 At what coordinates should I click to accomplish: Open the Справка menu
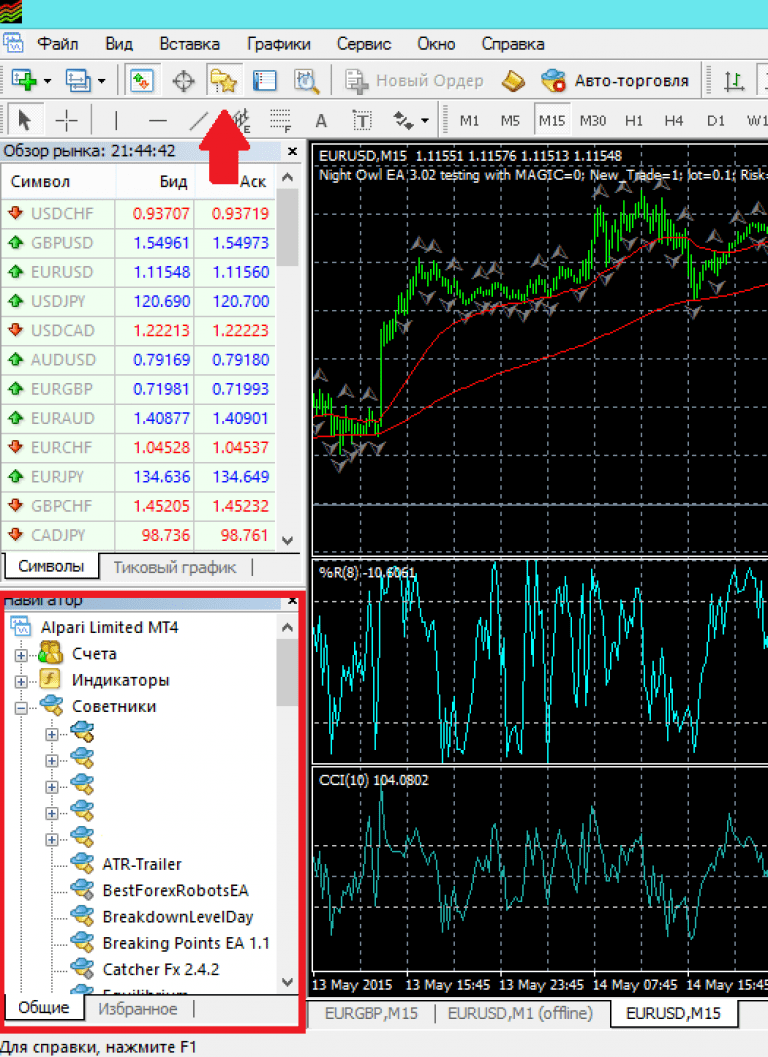click(512, 44)
